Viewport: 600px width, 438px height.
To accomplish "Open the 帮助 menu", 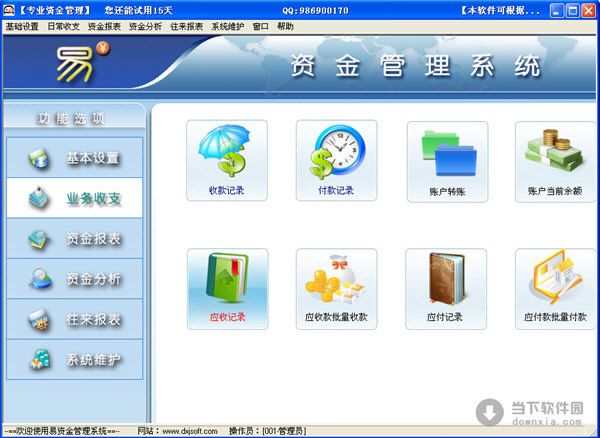I will point(286,26).
